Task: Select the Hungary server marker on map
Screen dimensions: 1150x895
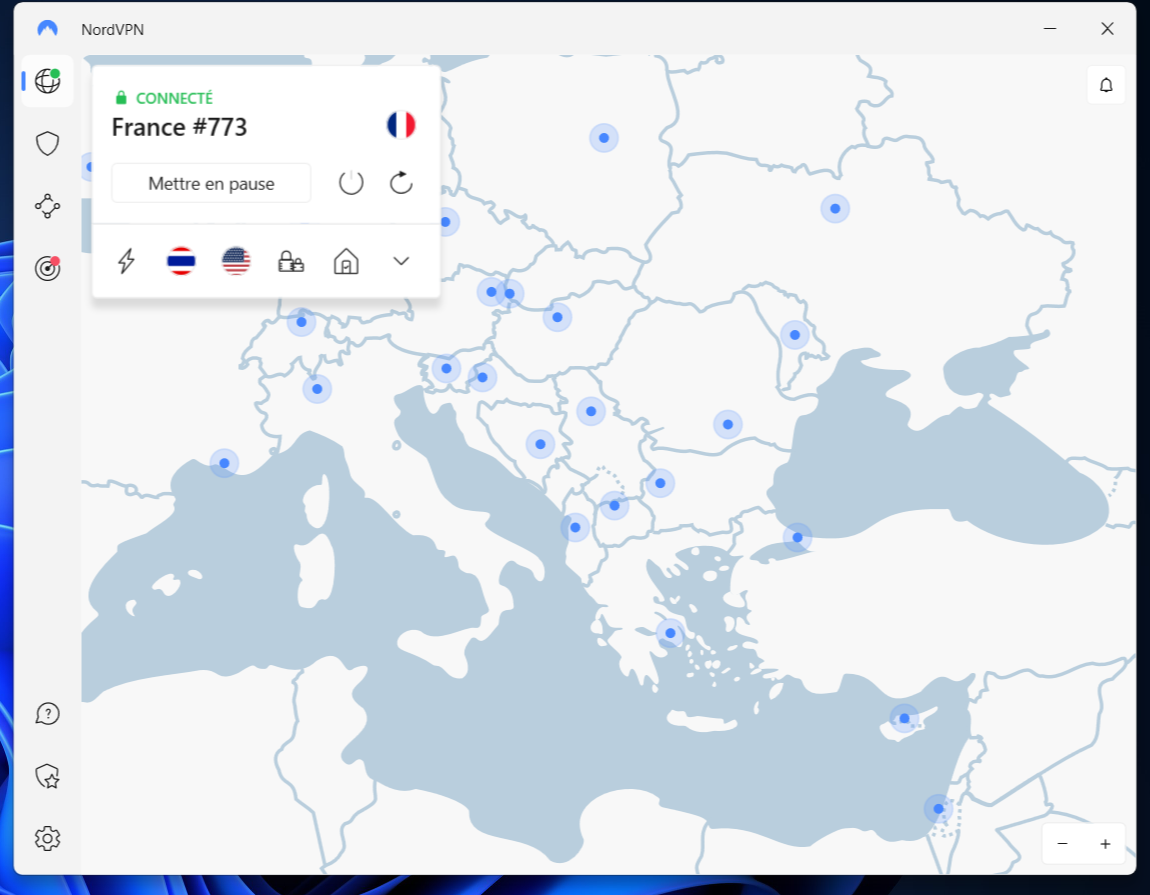Action: coord(557,318)
